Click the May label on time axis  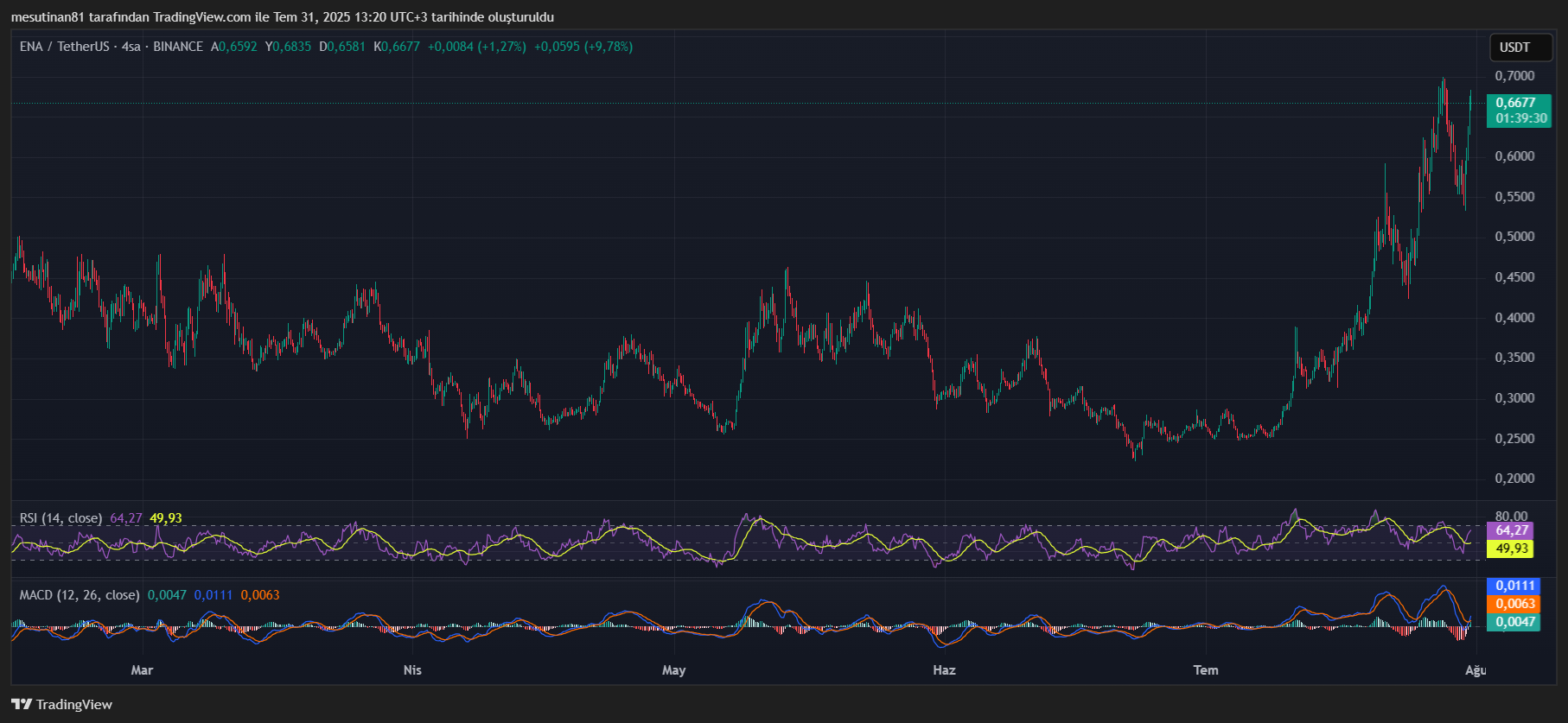tap(673, 670)
